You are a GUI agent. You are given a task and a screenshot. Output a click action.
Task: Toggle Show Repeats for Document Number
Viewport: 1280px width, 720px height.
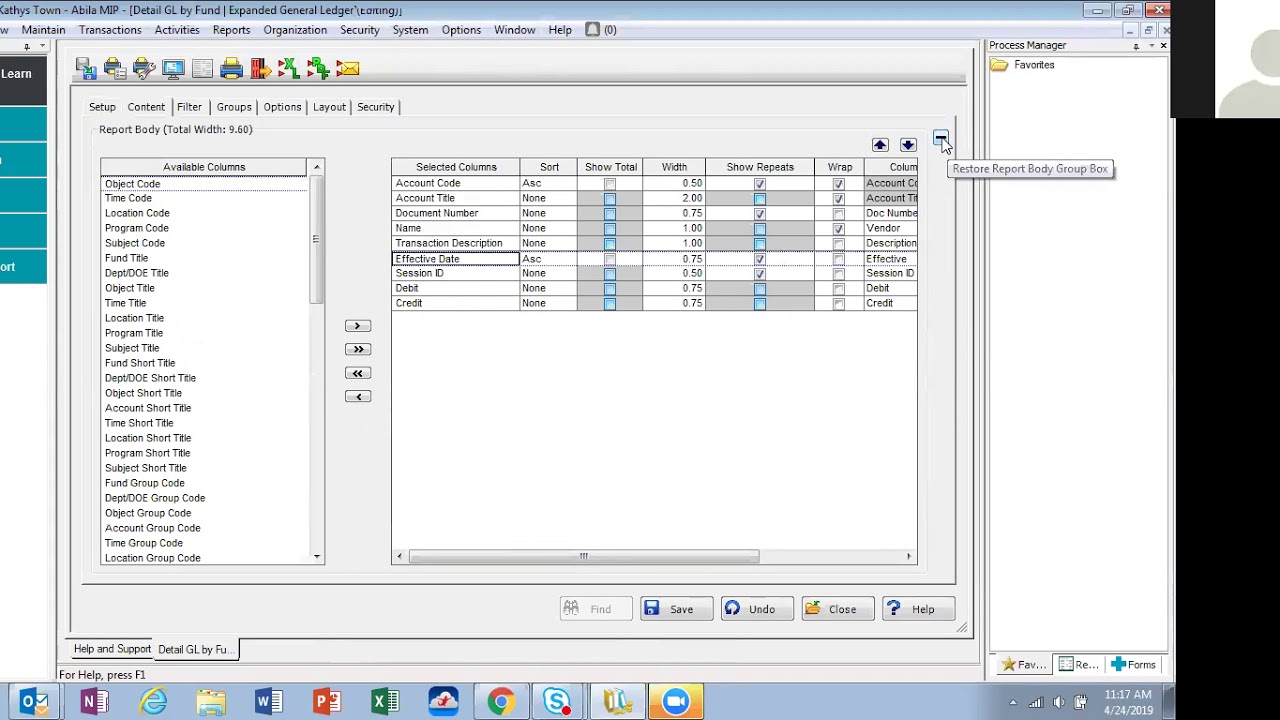pyautogui.click(x=760, y=214)
